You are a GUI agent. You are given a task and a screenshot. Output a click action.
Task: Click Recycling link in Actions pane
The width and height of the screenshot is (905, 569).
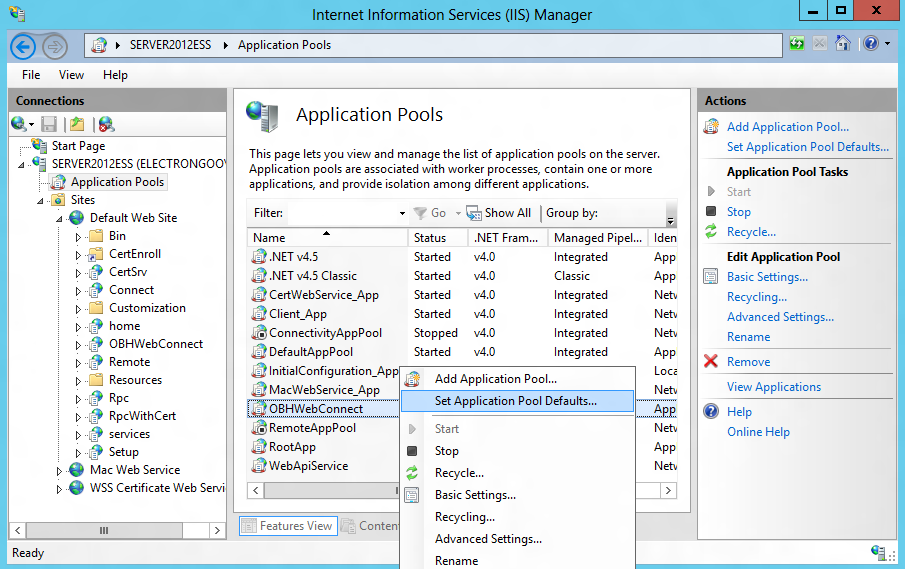[757, 297]
